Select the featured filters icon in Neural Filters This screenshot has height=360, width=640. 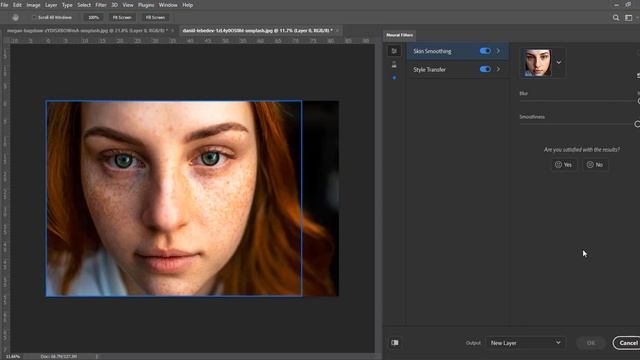pos(394,51)
